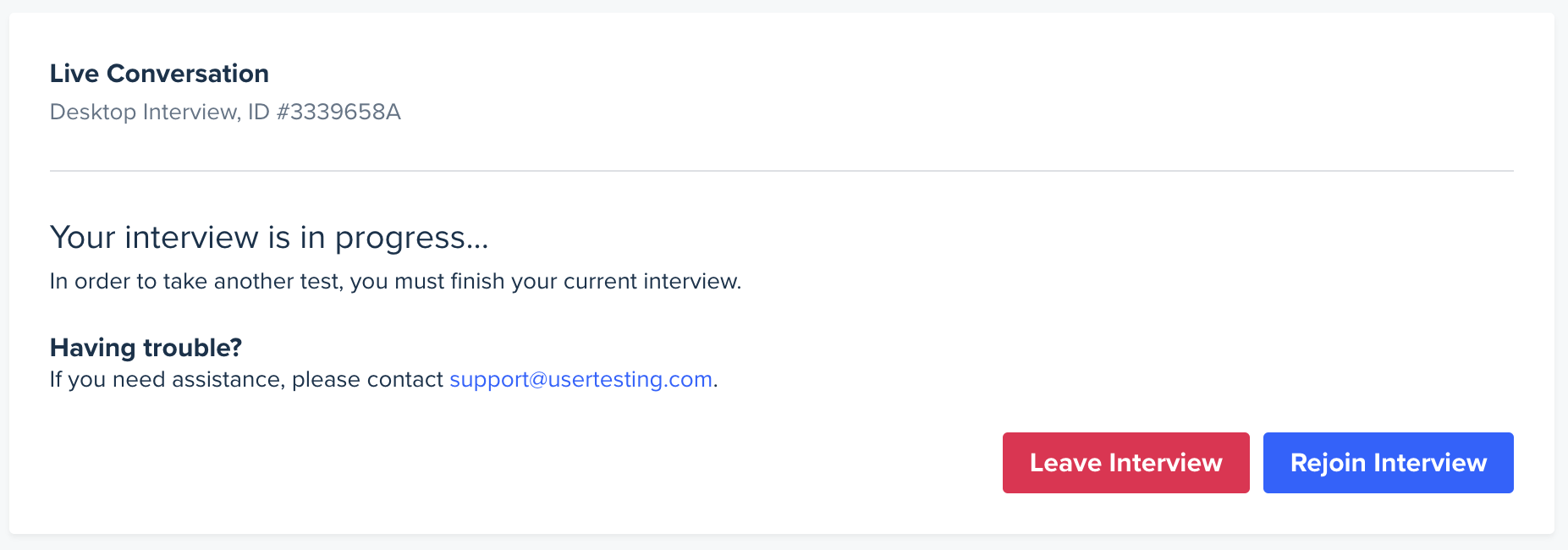Click the interview ID #3339658A
This screenshot has width=1568, height=550.
pyautogui.click(x=338, y=112)
